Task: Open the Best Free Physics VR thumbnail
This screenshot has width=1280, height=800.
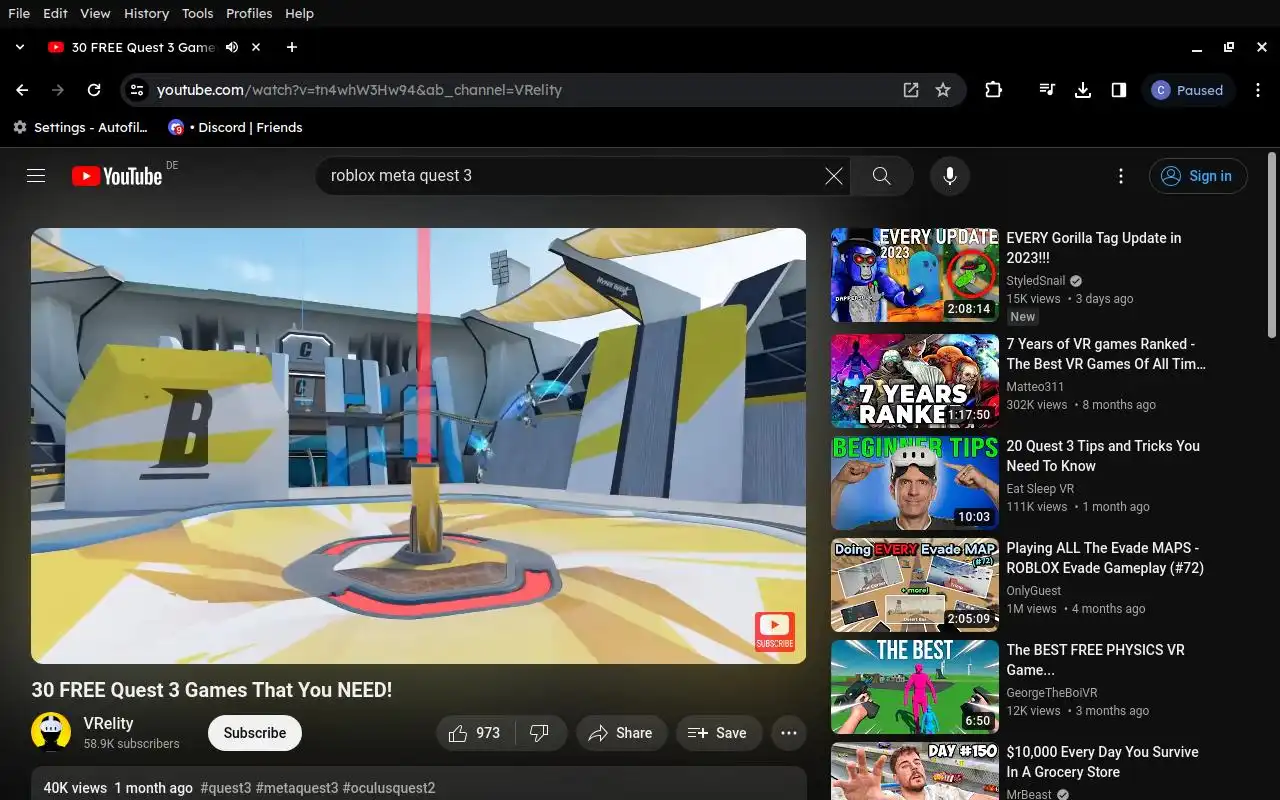Action: pyautogui.click(x=915, y=687)
